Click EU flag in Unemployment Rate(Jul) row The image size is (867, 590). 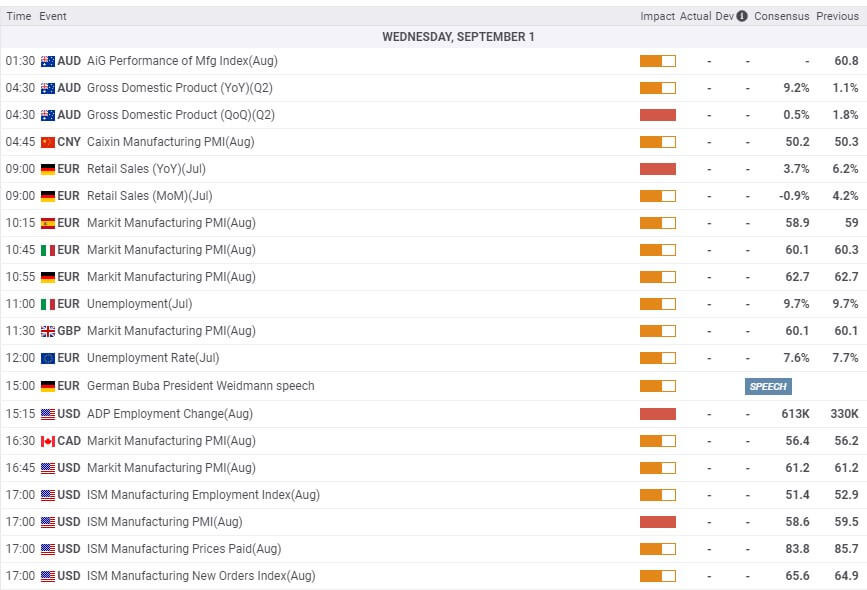click(x=48, y=358)
